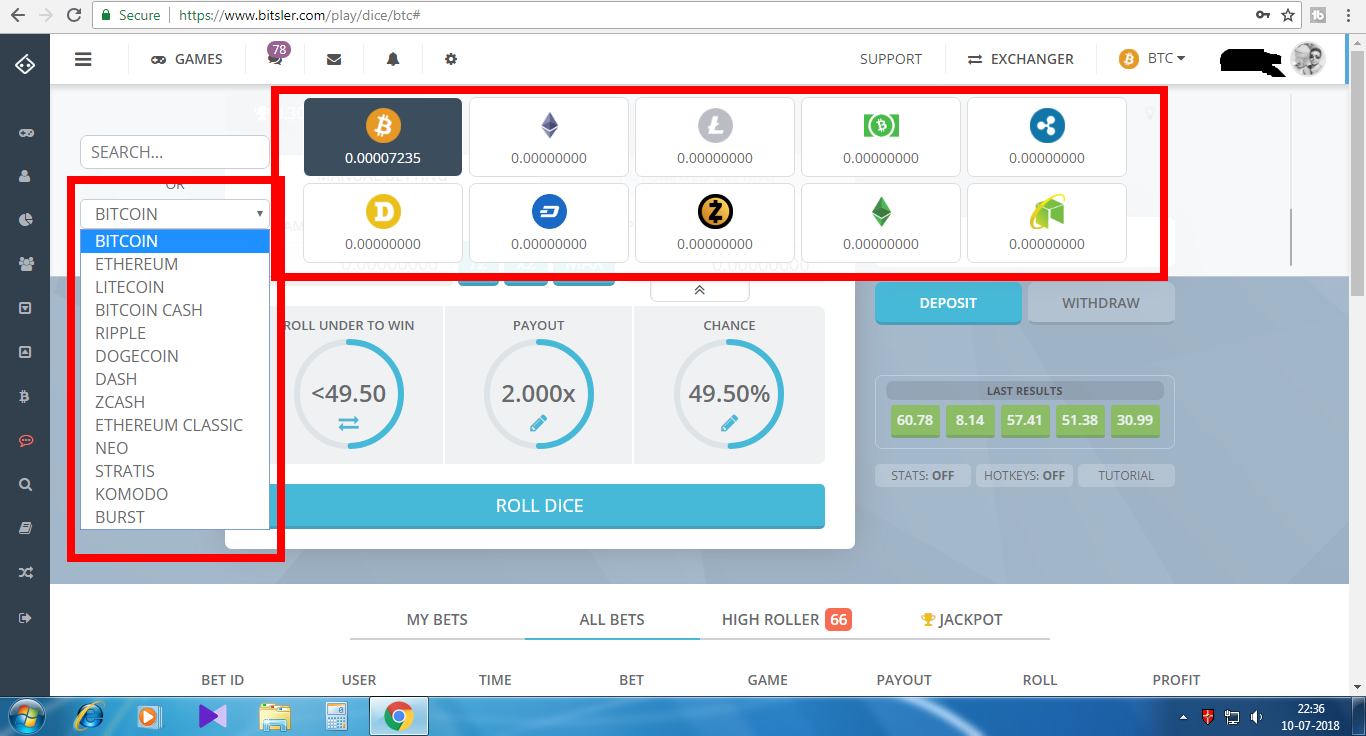Open the GAMES menu
Image resolution: width=1366 pixels, height=736 pixels.
point(187,59)
